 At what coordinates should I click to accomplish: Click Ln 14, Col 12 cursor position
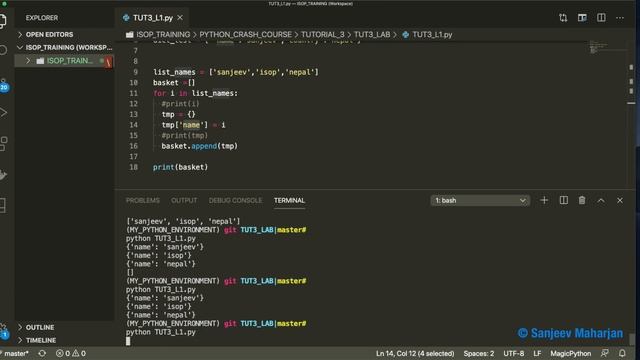tap(415, 353)
